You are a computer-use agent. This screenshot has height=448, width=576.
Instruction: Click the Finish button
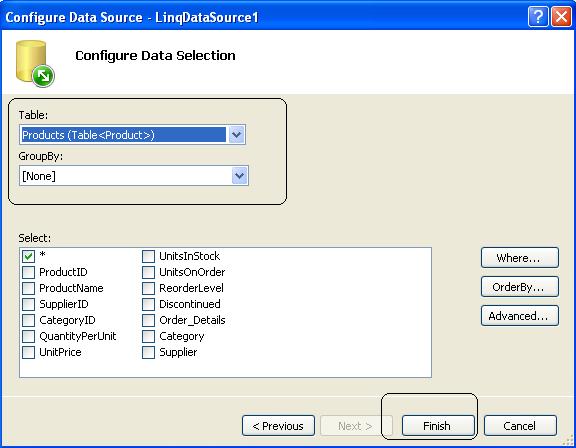(x=438, y=426)
